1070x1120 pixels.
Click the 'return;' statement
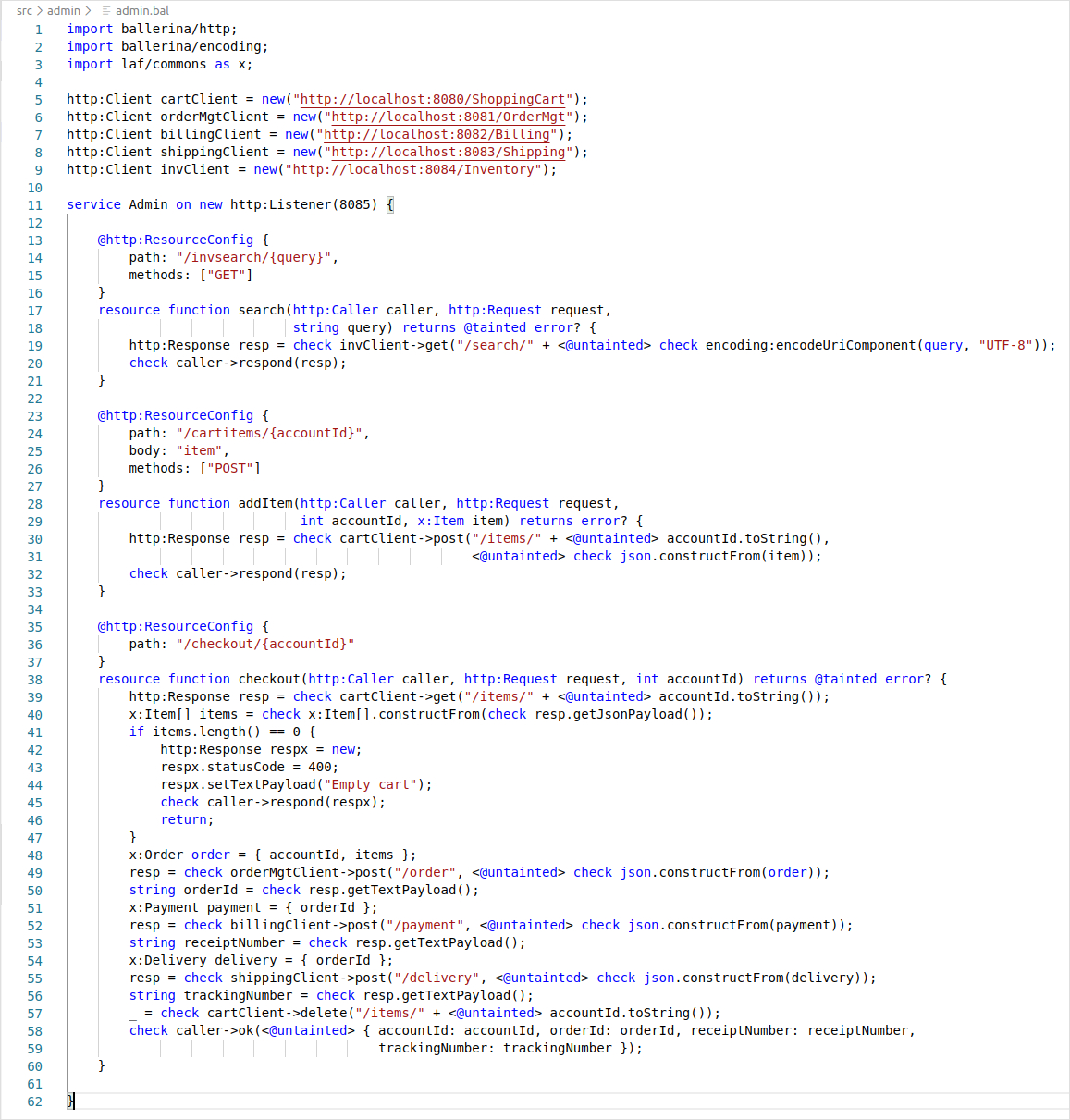pos(188,819)
